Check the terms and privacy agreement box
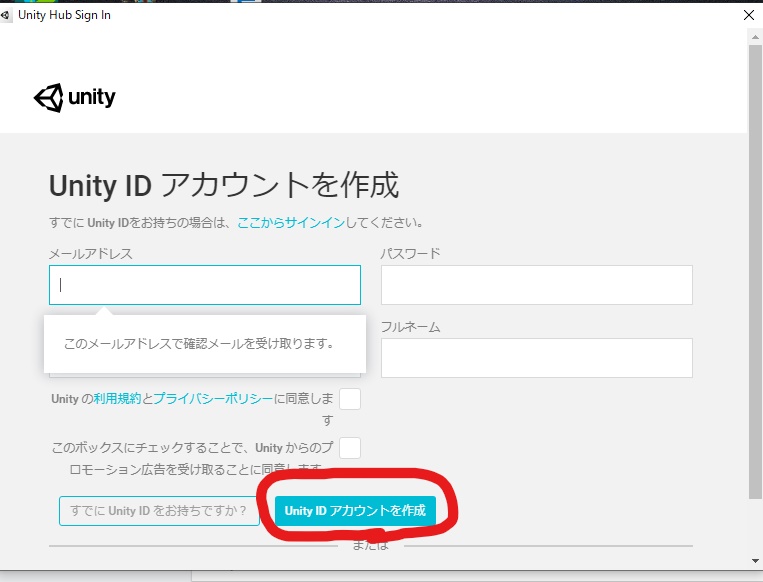Image resolution: width=763 pixels, height=582 pixels. (x=350, y=399)
